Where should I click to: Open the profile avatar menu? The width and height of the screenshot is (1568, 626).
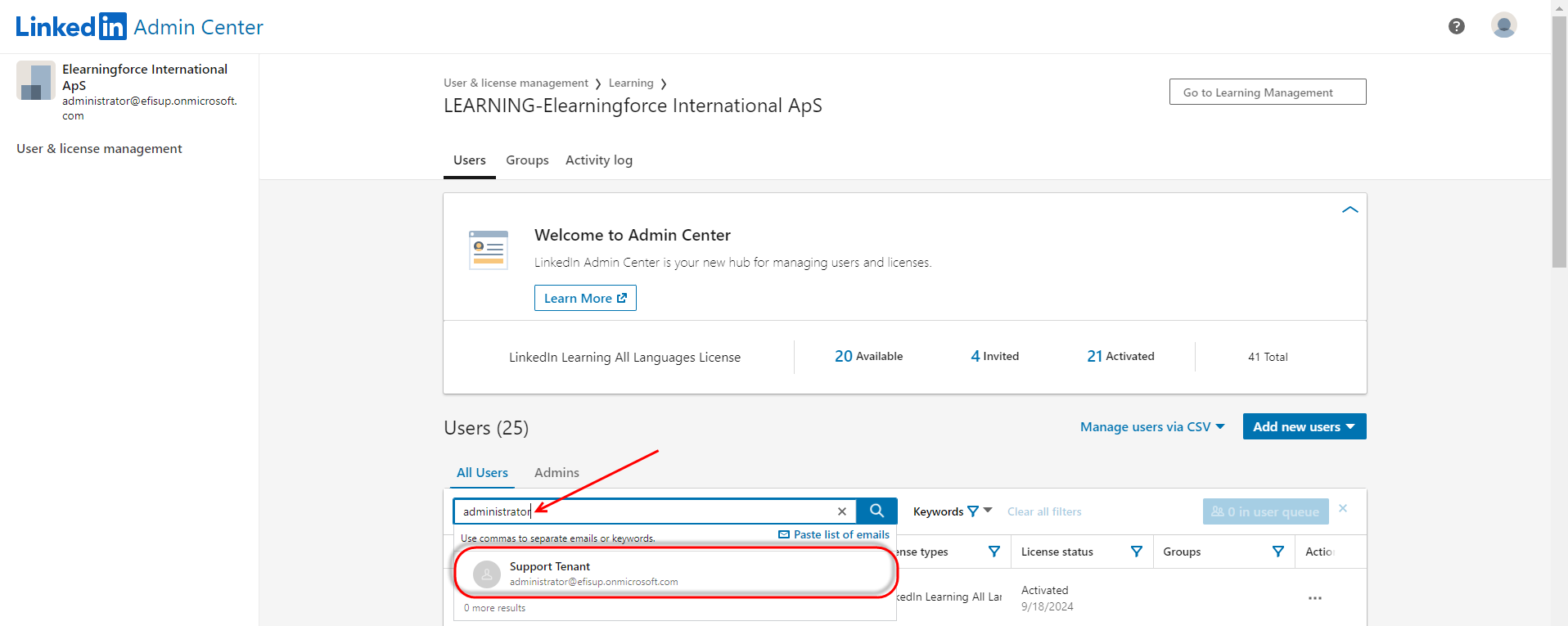[1503, 25]
